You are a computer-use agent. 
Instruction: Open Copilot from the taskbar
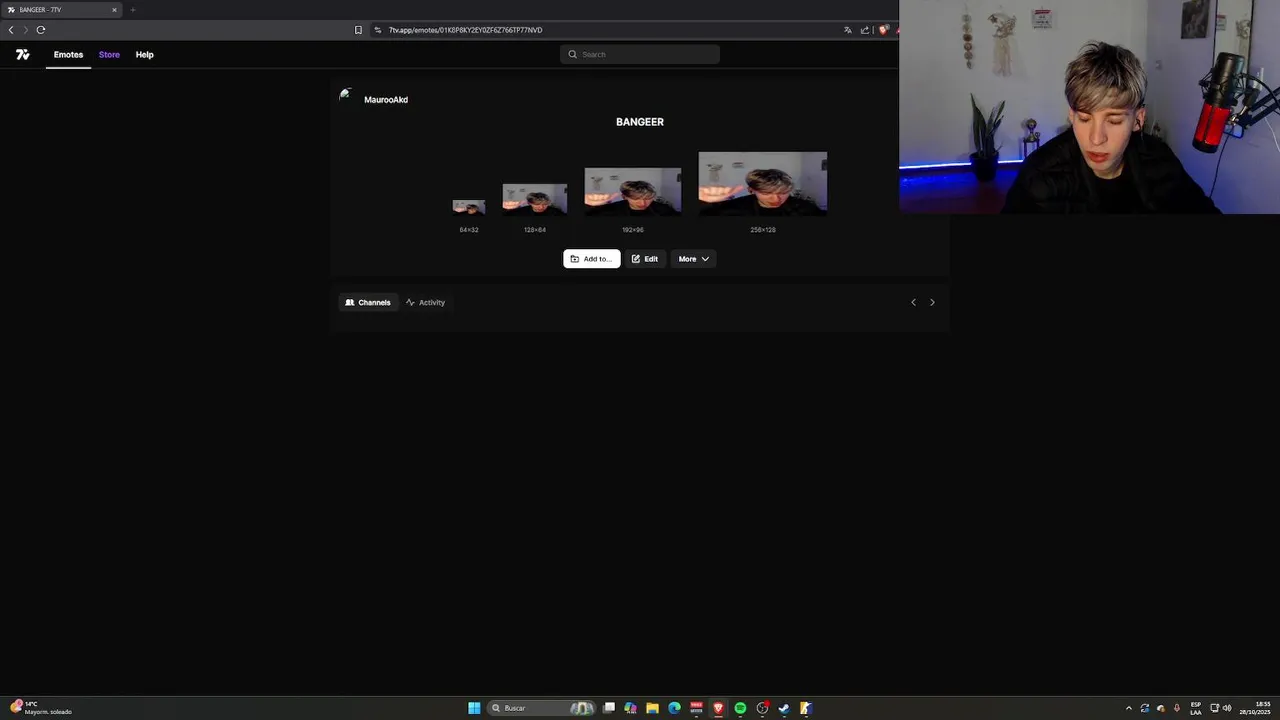[630, 708]
